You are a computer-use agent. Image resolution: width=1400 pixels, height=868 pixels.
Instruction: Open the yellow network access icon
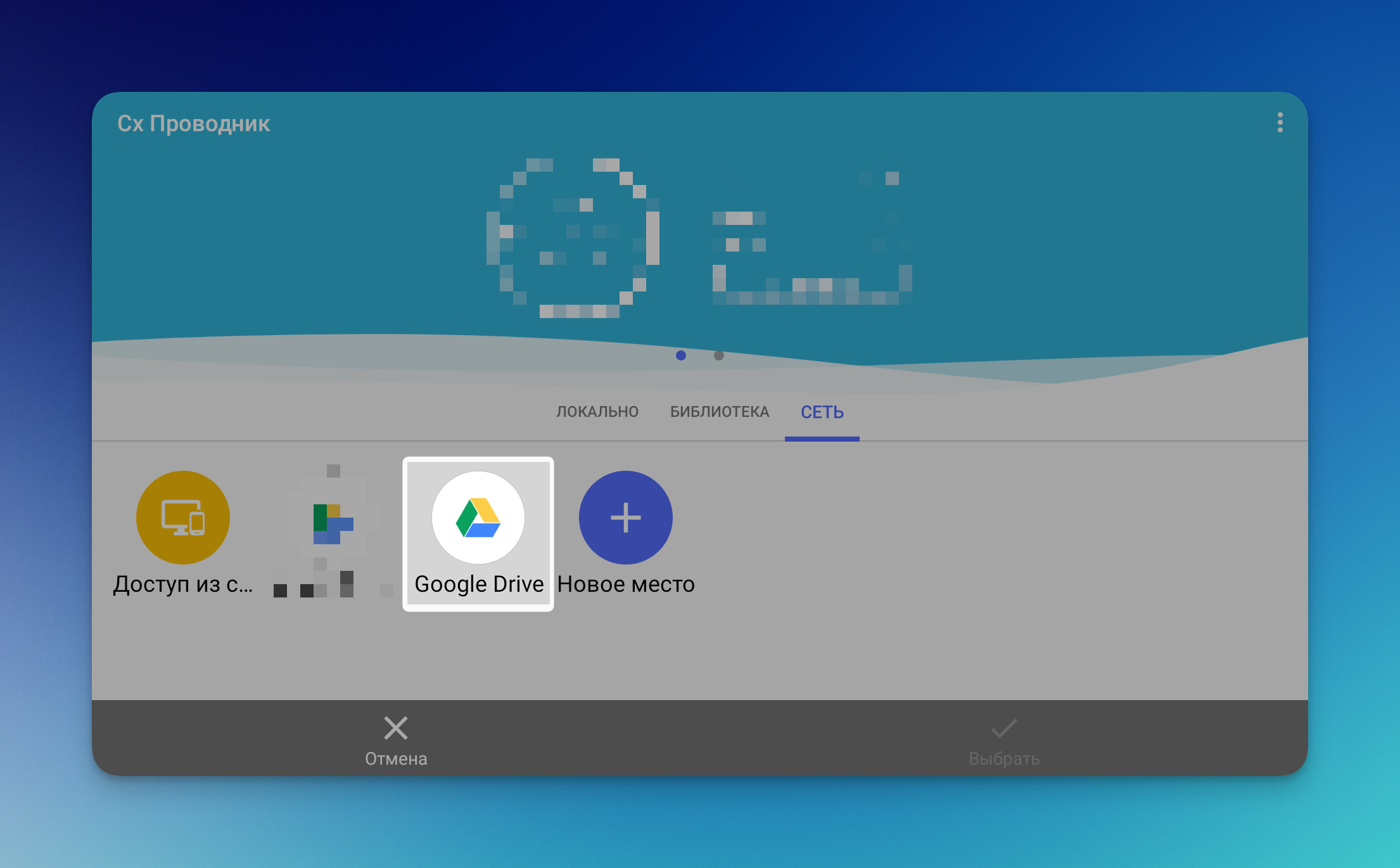click(x=183, y=518)
